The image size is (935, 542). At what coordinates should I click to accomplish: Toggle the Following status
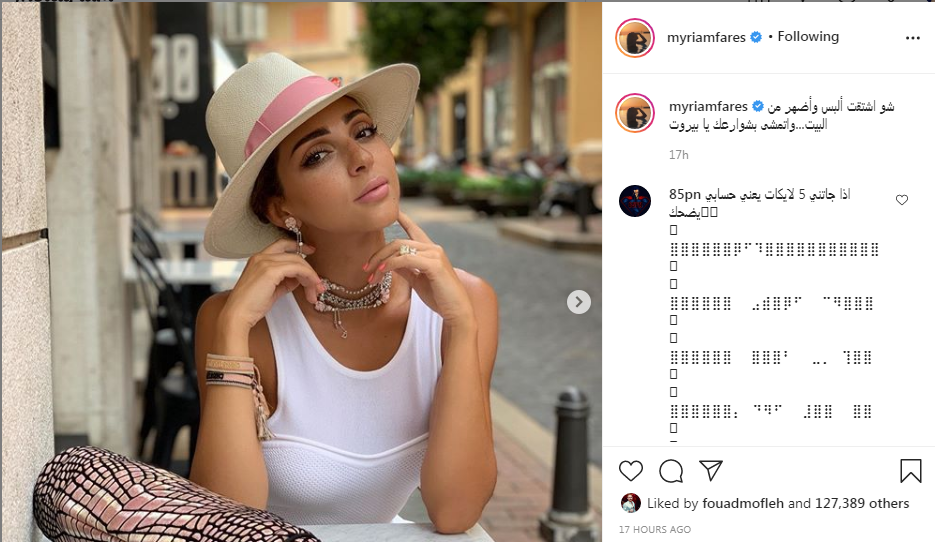pos(808,37)
